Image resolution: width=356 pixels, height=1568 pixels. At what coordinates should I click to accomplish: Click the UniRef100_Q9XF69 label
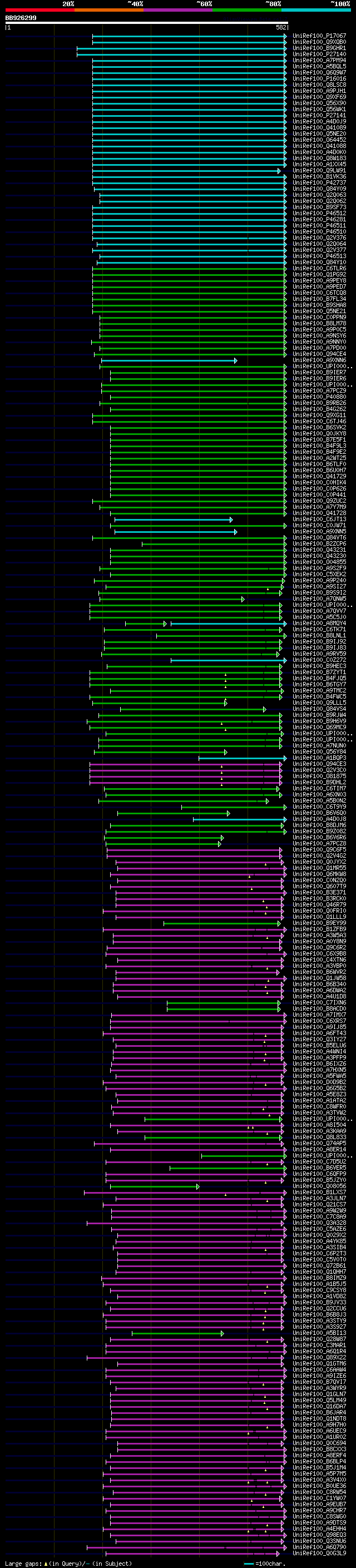[319, 97]
